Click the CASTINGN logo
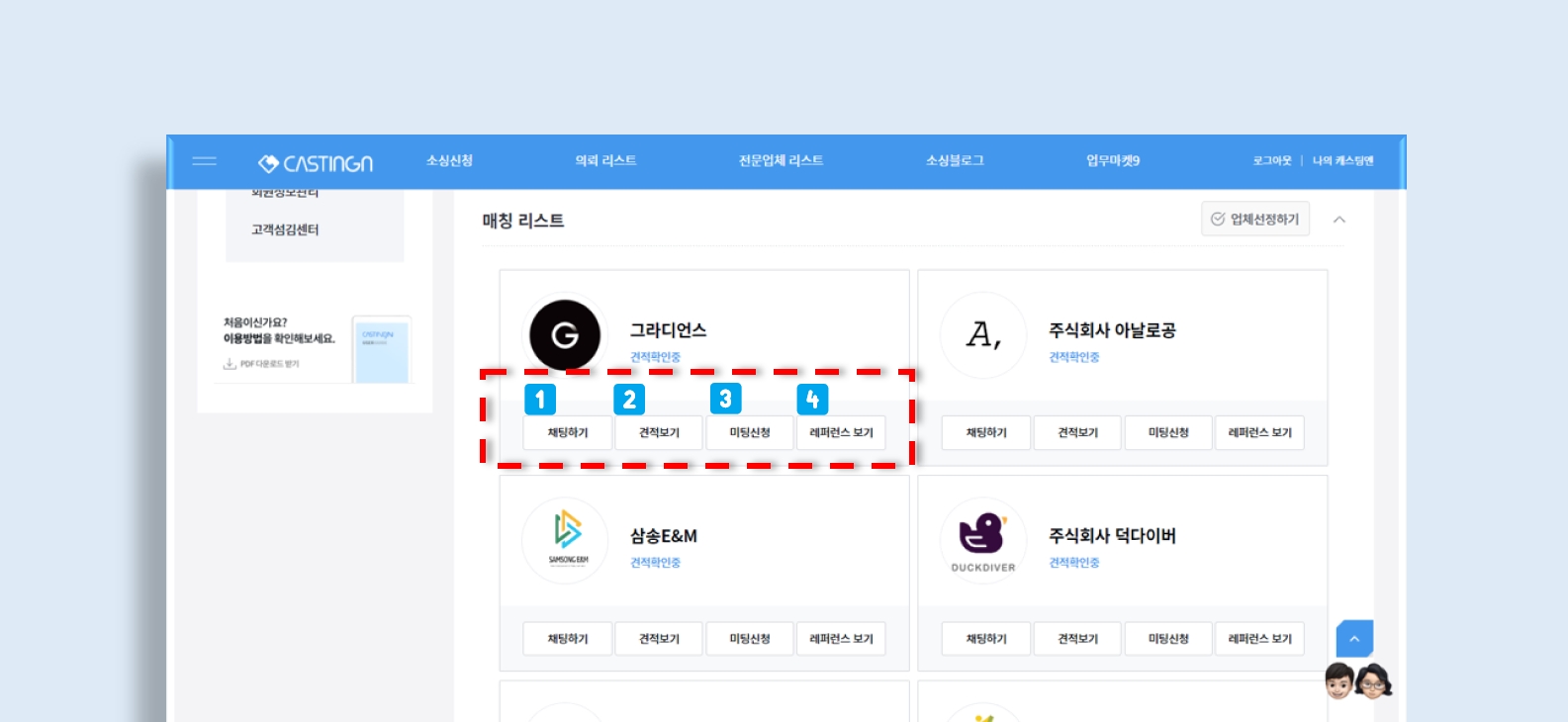 point(316,163)
